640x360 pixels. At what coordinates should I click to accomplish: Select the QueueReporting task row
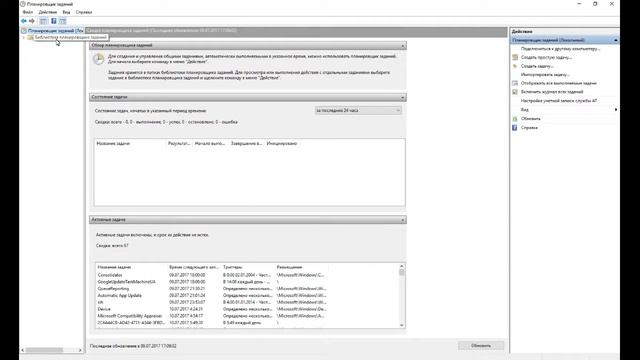coord(212,289)
